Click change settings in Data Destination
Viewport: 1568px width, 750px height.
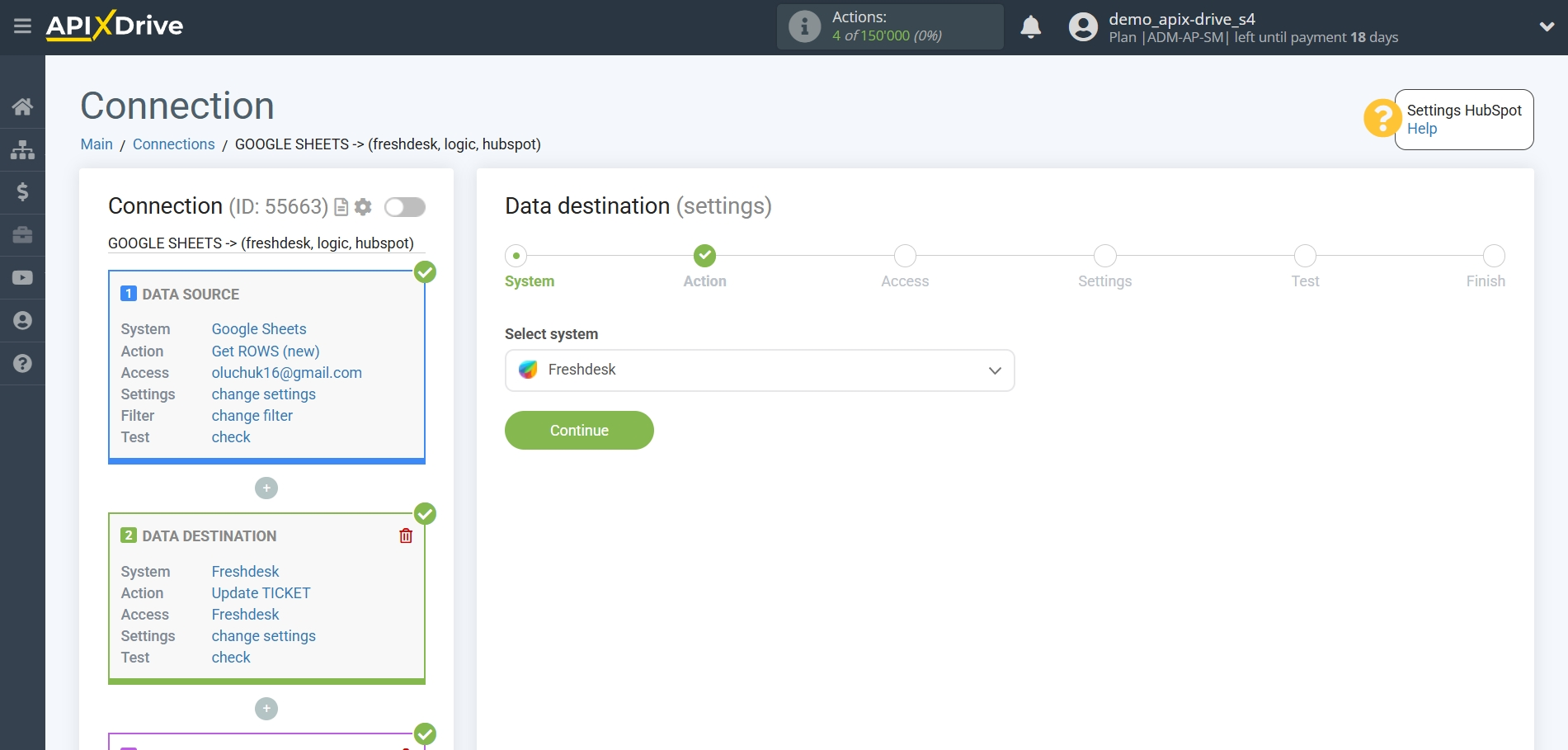pyautogui.click(x=264, y=636)
